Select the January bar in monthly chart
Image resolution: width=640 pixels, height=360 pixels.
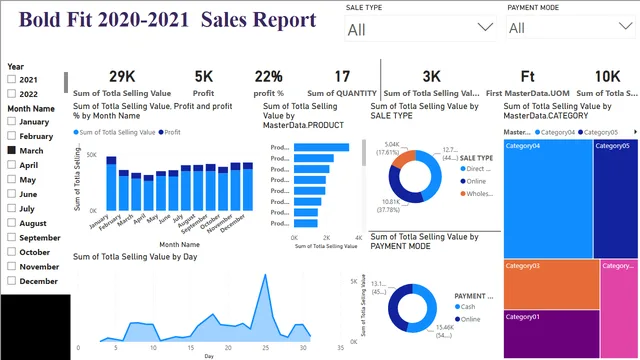111,184
